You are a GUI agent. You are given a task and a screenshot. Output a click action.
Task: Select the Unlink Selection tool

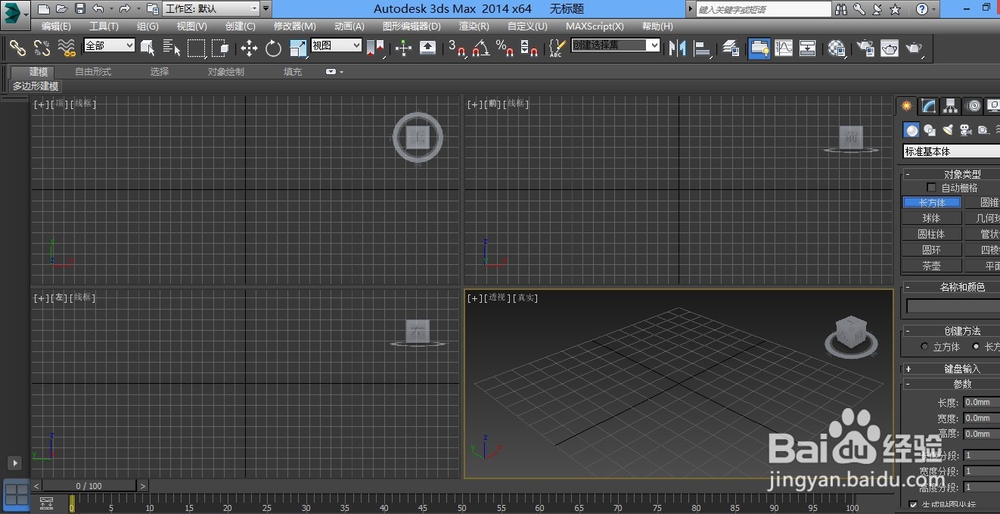tap(42, 48)
